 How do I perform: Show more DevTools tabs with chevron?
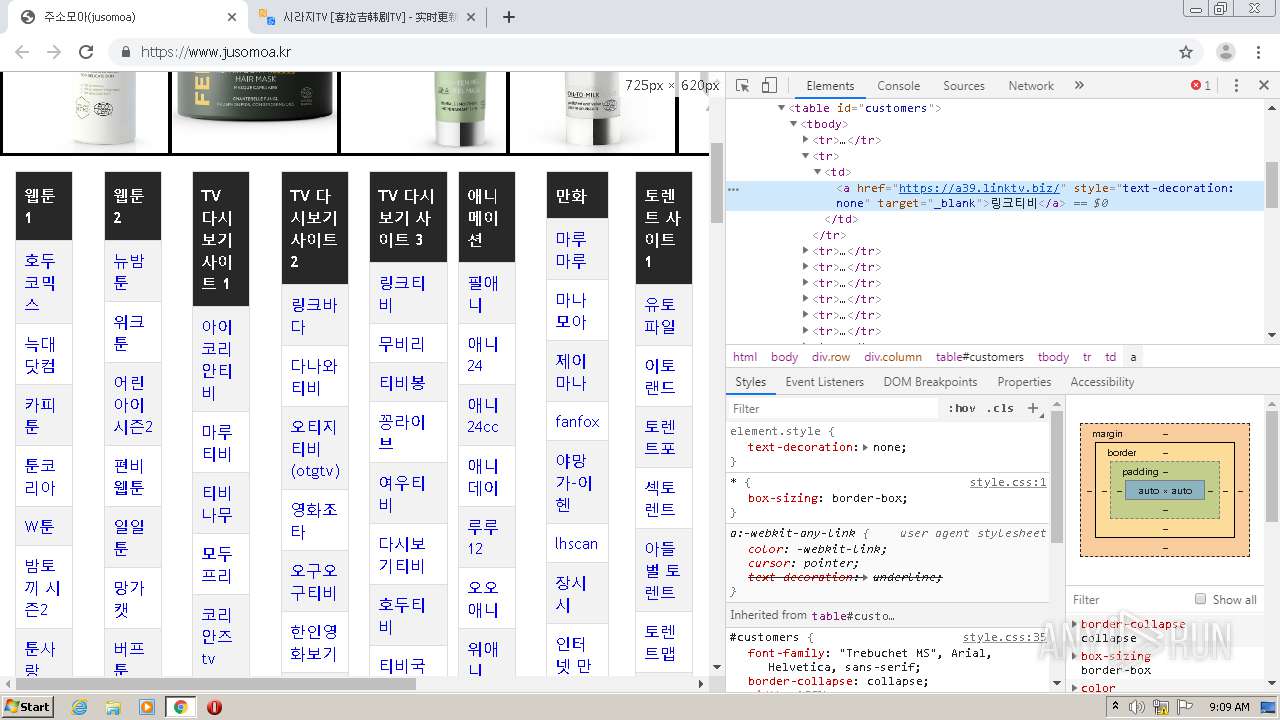click(x=1079, y=86)
